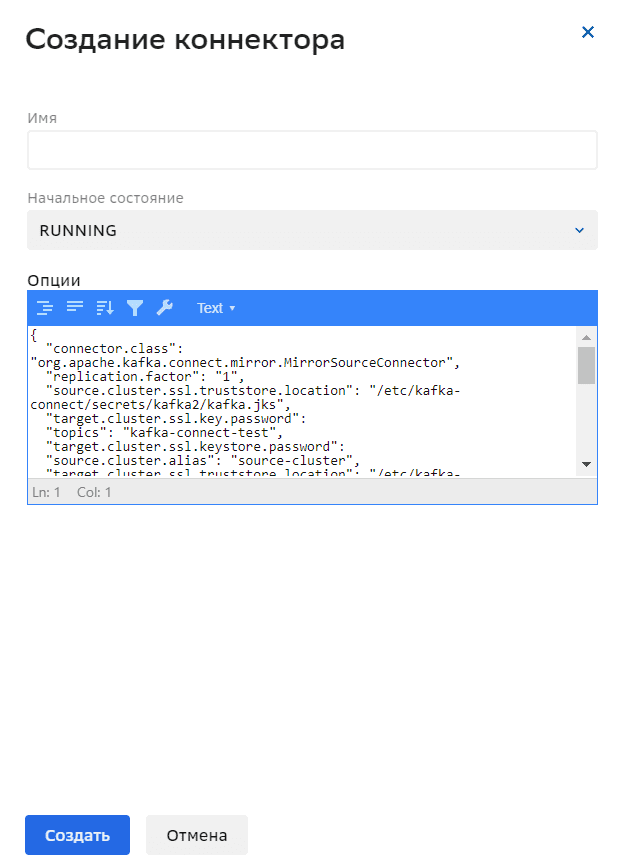This screenshot has height=866, width=622.
Task: Click the "connector.class" line in editor
Action: click(x=110, y=348)
